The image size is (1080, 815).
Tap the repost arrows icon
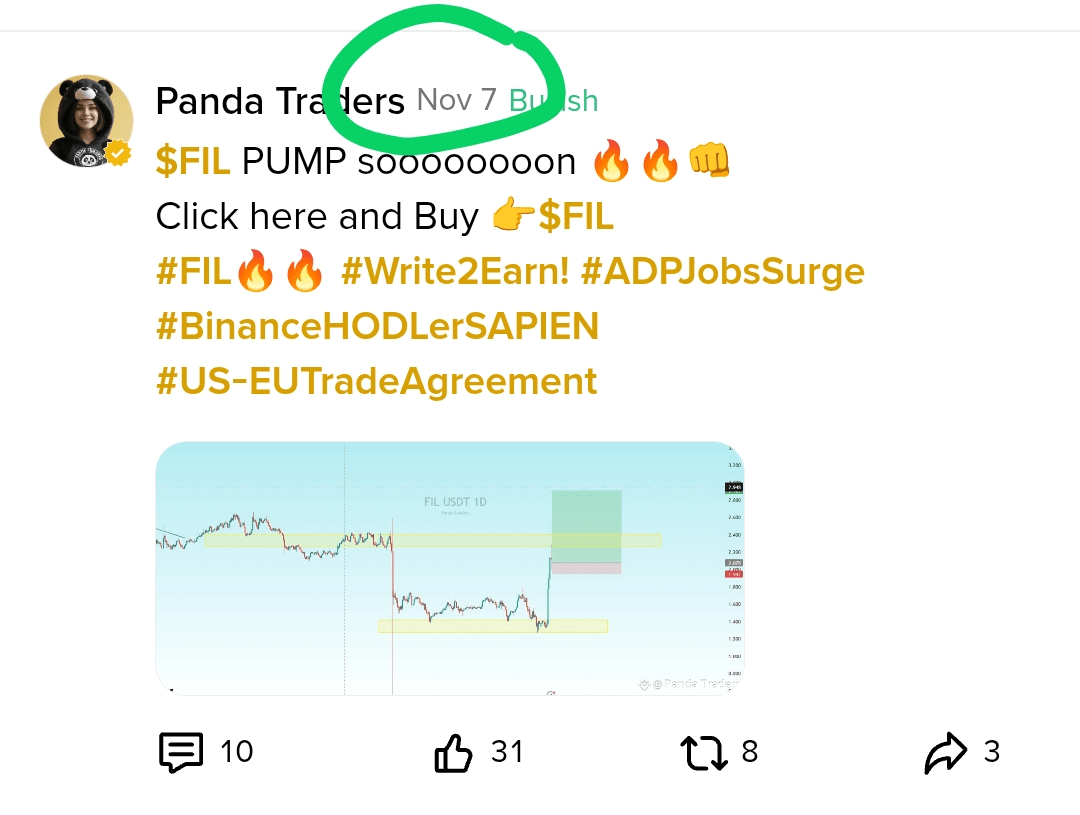705,753
